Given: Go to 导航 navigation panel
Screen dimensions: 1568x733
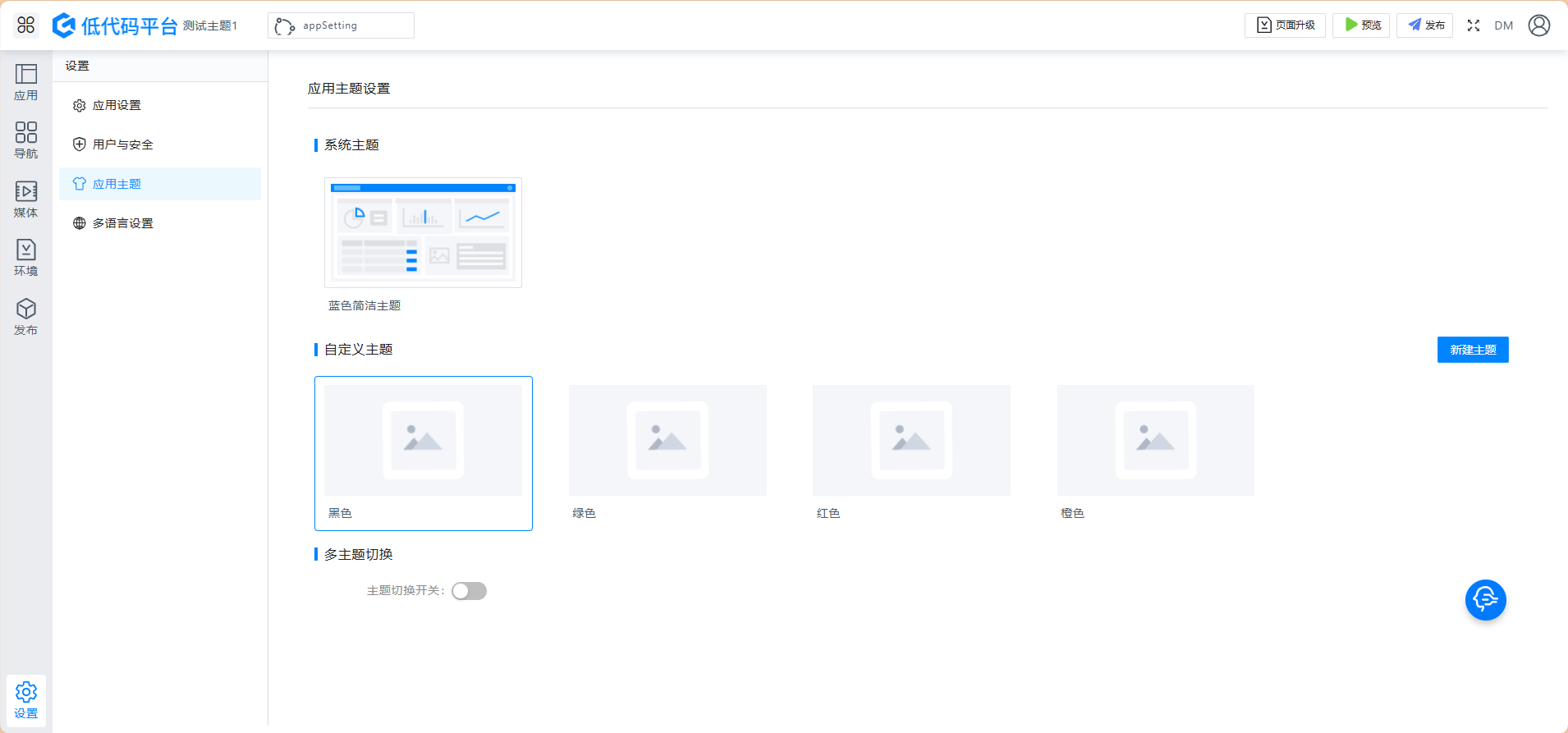Looking at the screenshot, I should (x=26, y=140).
